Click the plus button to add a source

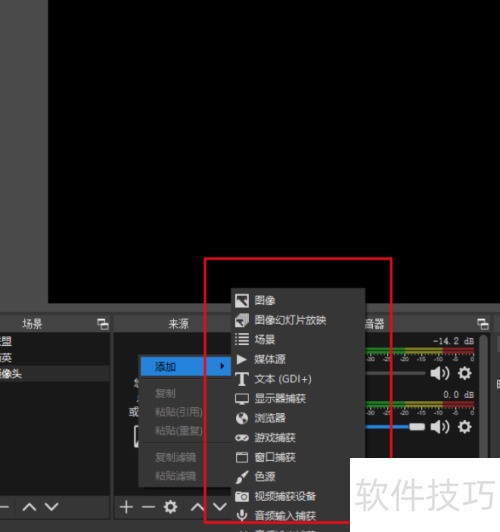126,507
